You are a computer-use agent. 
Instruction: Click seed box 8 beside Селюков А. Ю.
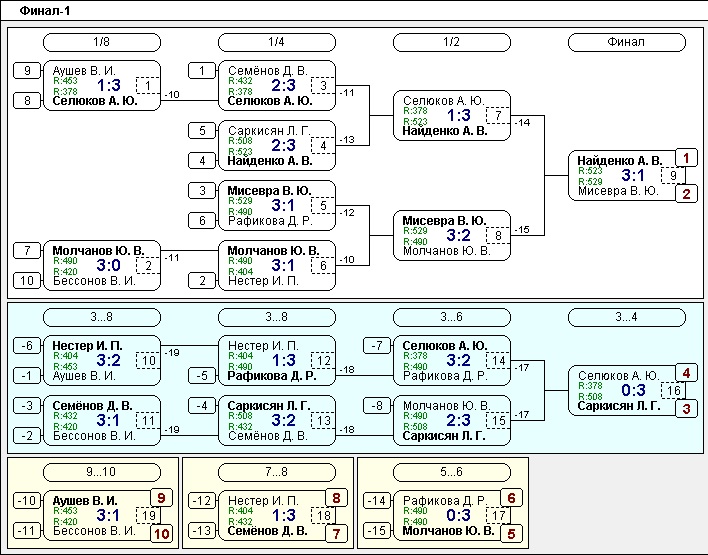[x=27, y=100]
